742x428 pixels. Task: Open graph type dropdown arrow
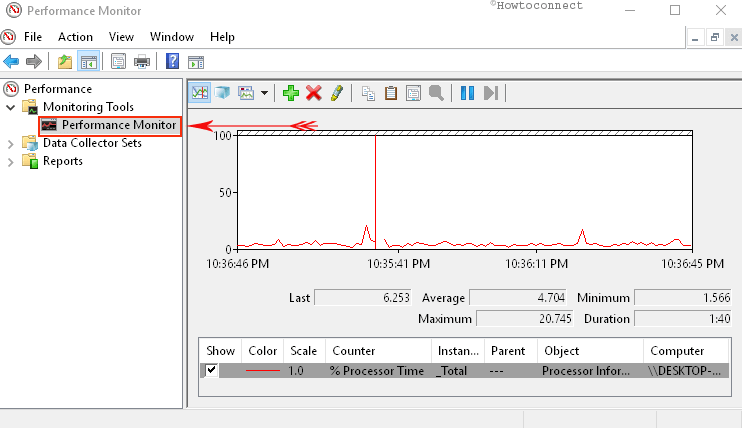(x=265, y=93)
